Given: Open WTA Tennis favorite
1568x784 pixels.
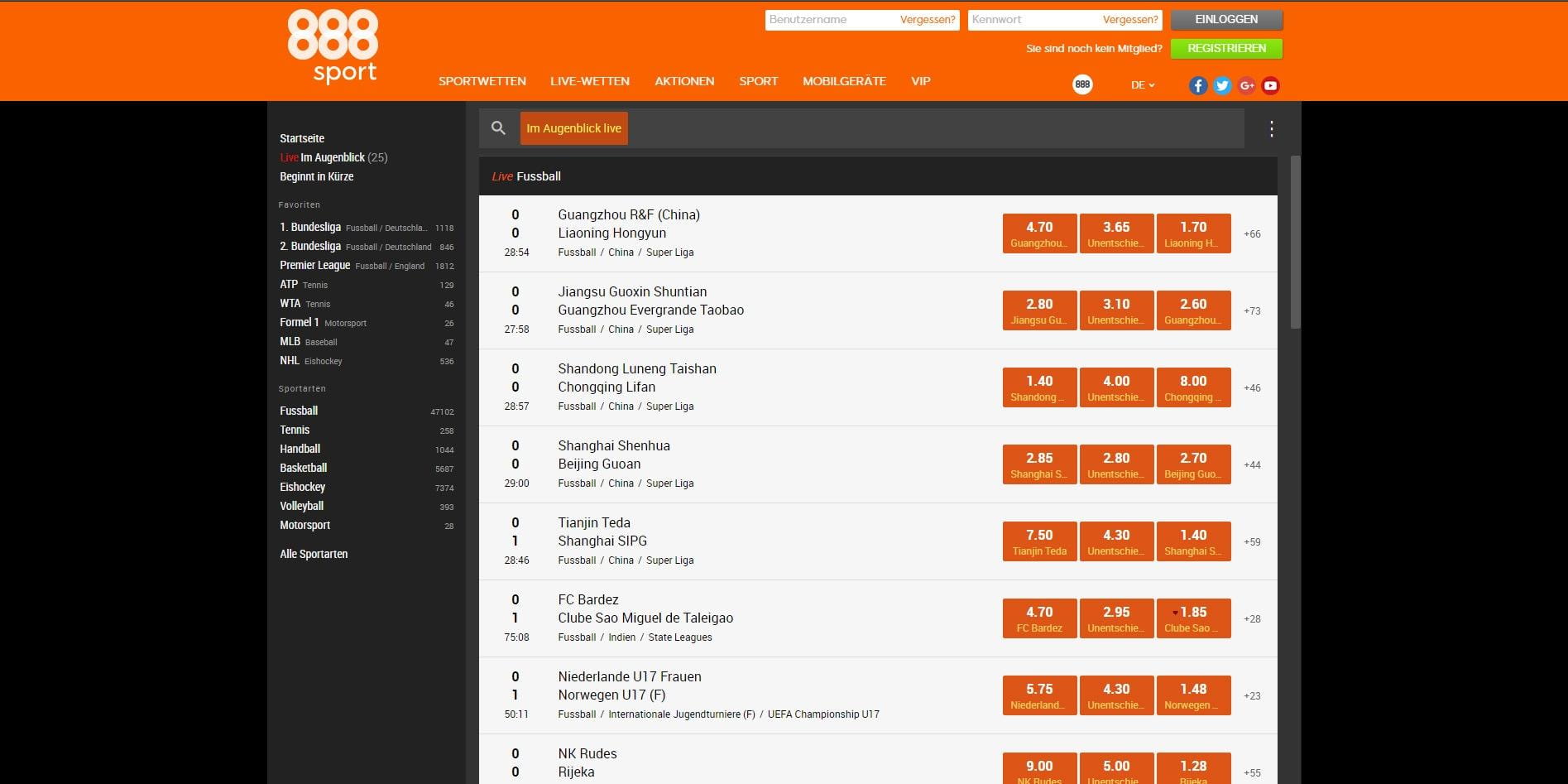Looking at the screenshot, I should 367,303.
